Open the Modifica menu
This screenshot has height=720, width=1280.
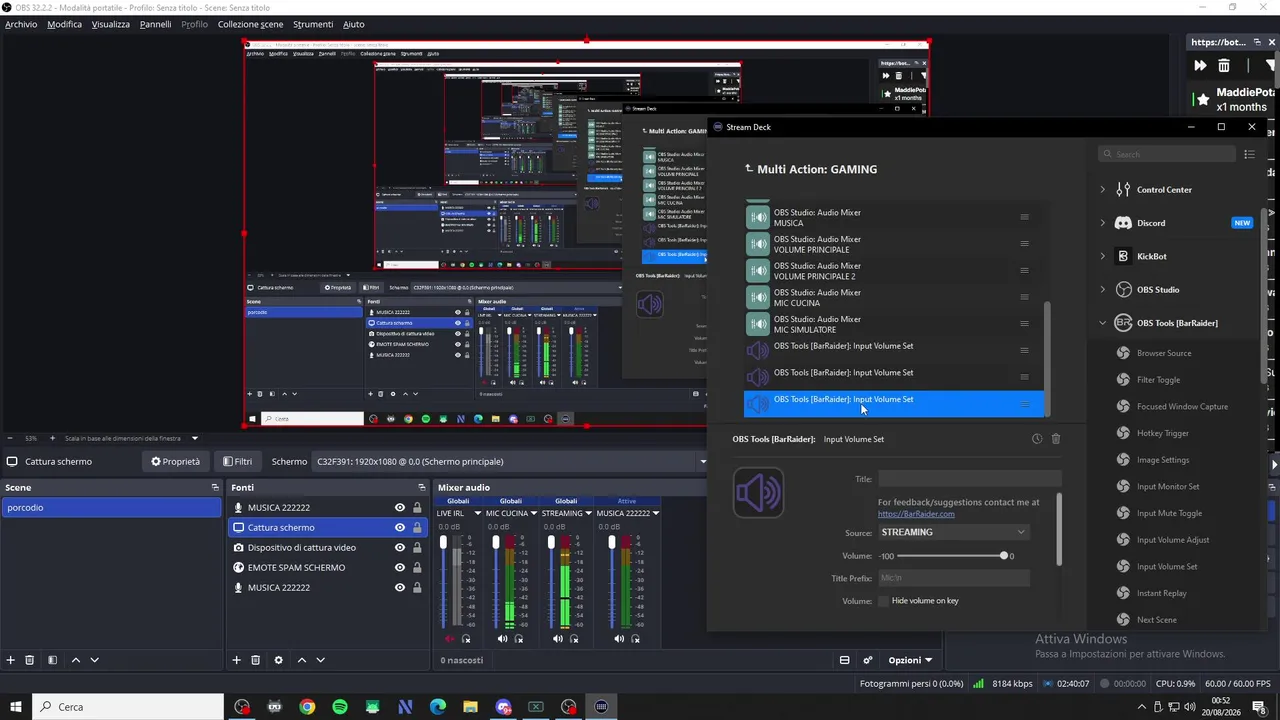(65, 24)
